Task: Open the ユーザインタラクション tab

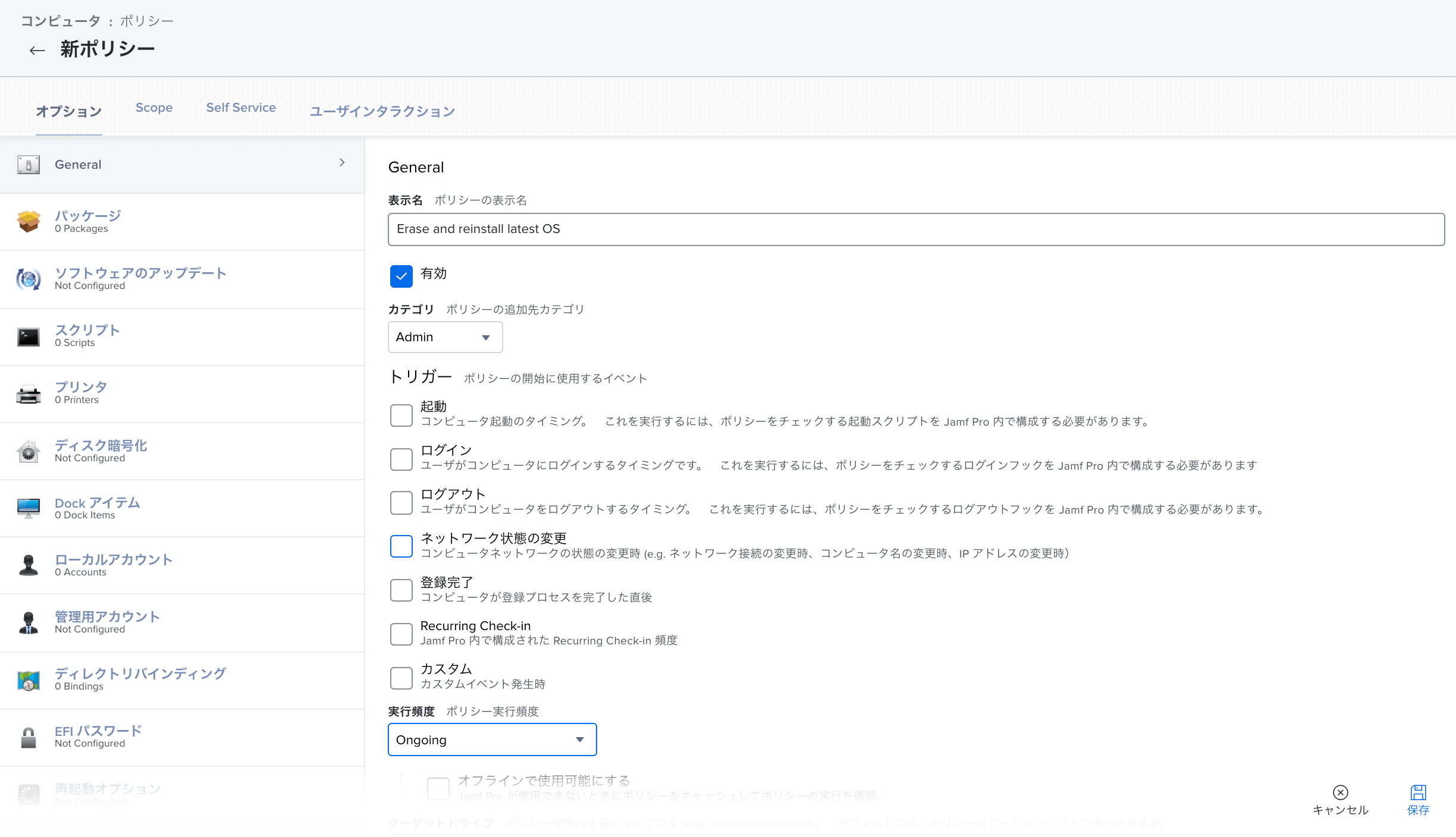Action: pyautogui.click(x=382, y=111)
